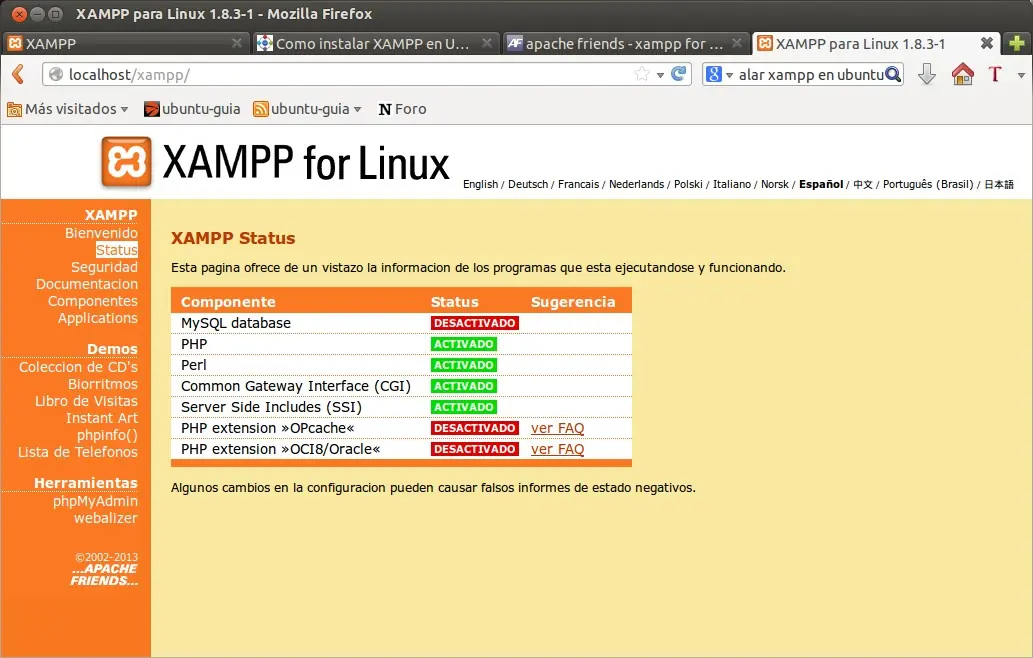Open phpMyAdmin under Herramientas
This screenshot has width=1033, height=658.
[96, 501]
